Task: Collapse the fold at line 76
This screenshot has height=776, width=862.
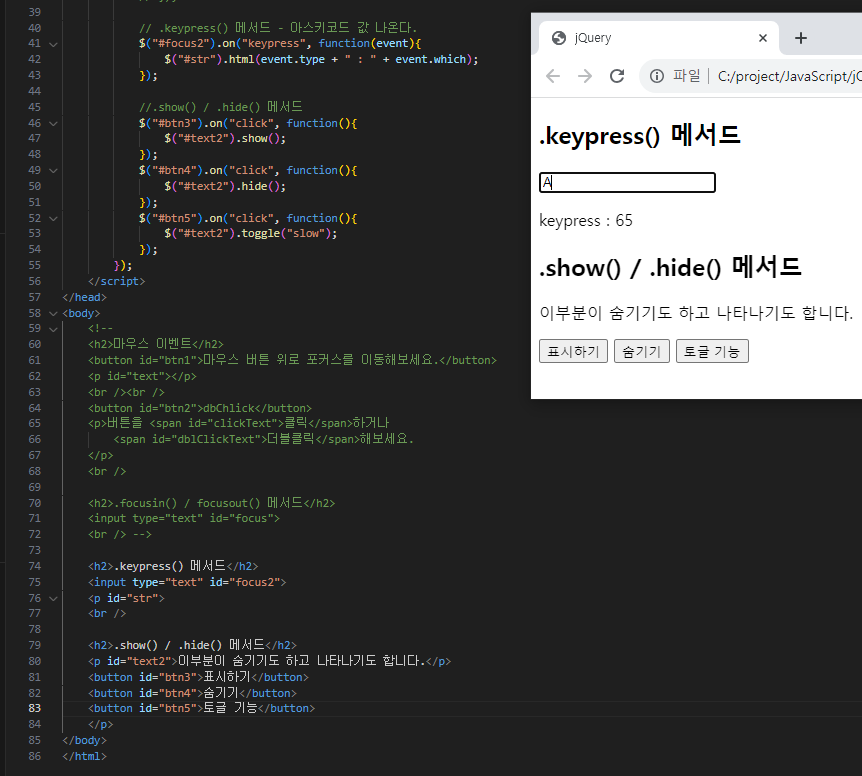Action: pos(53,598)
